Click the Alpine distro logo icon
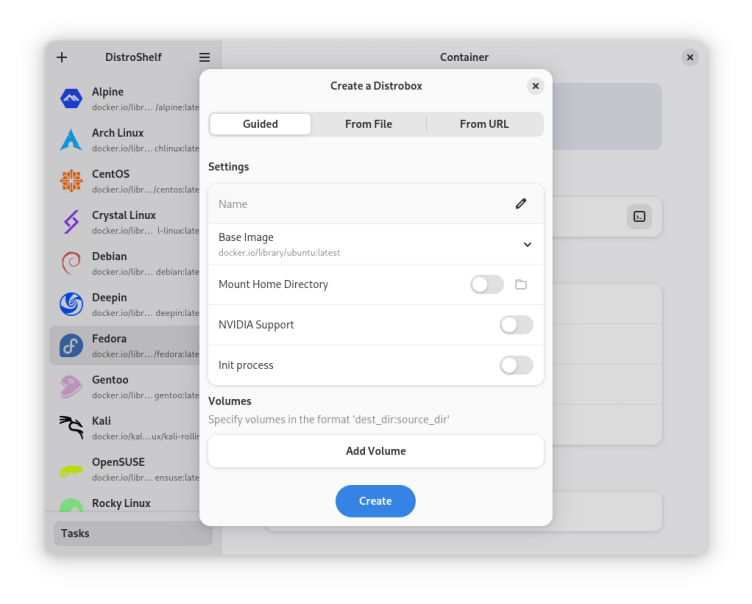752x604 pixels. pos(71,99)
